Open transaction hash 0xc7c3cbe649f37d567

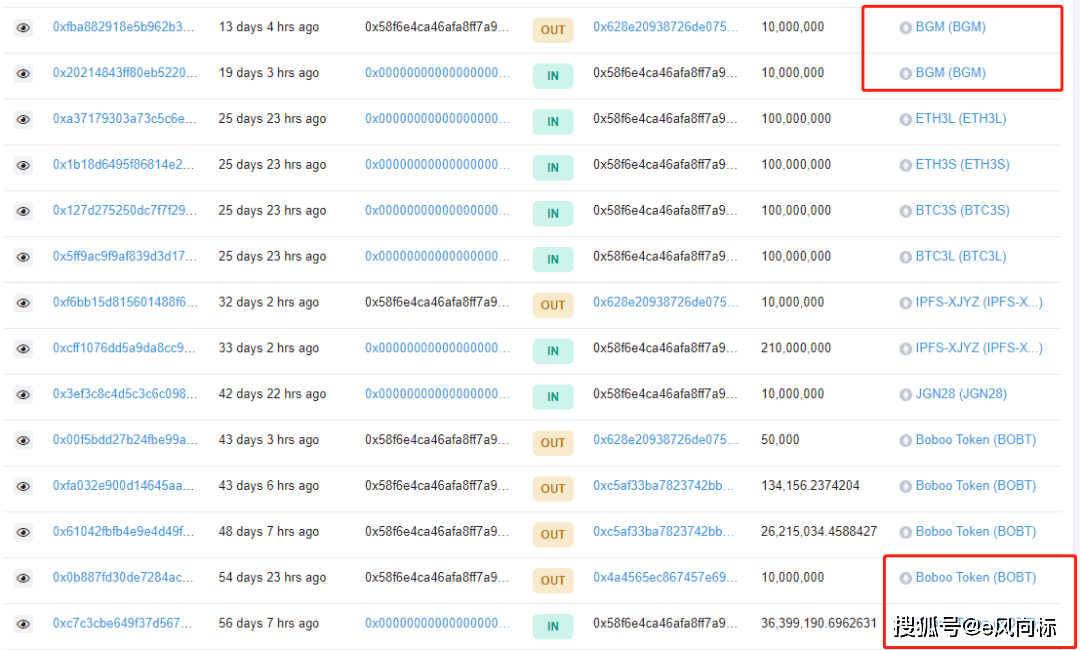point(125,623)
